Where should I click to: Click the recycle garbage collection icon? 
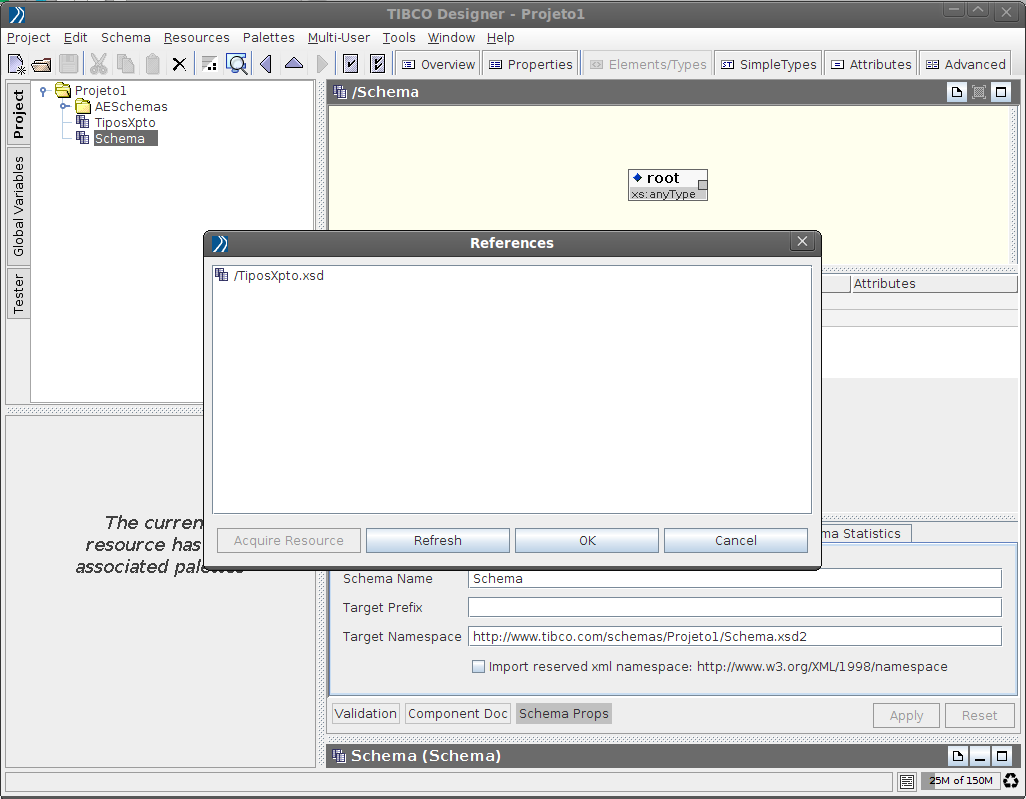[x=1011, y=781]
